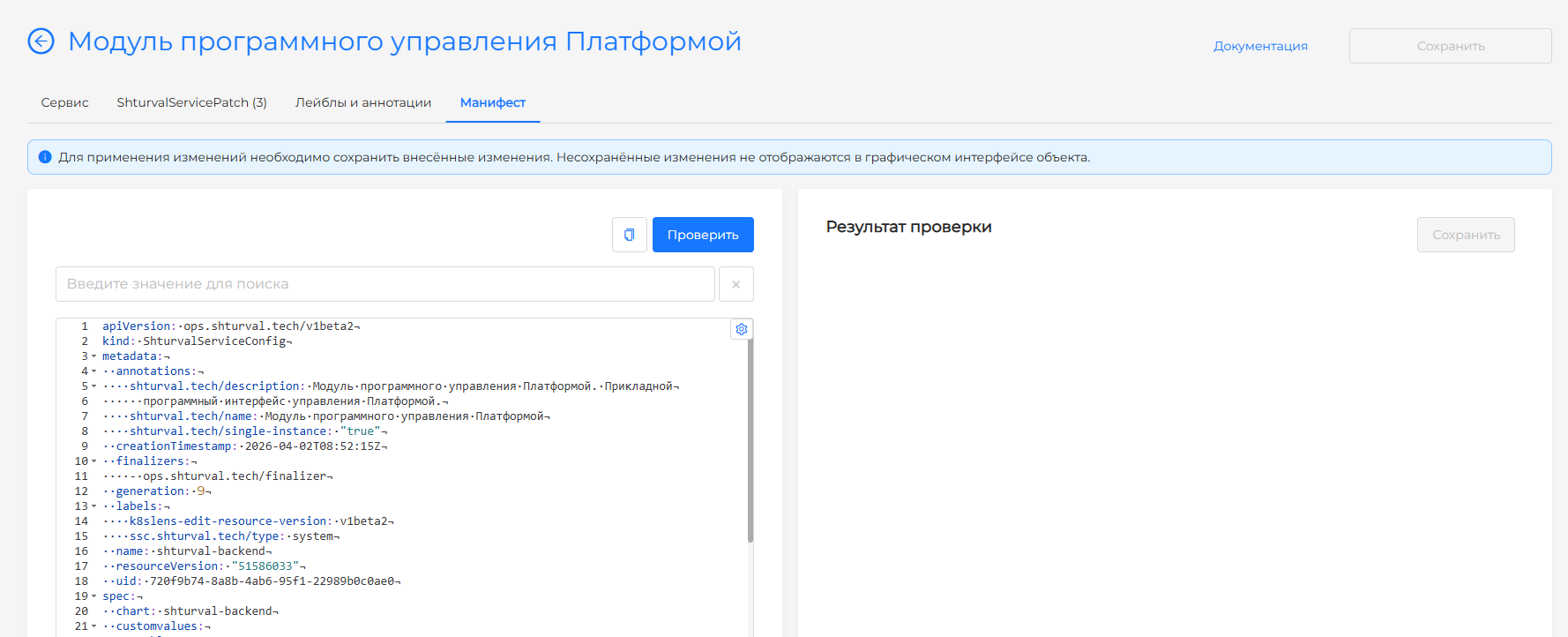Go back using the circled arrow icon
The width and height of the screenshot is (1568, 637).
point(41,41)
